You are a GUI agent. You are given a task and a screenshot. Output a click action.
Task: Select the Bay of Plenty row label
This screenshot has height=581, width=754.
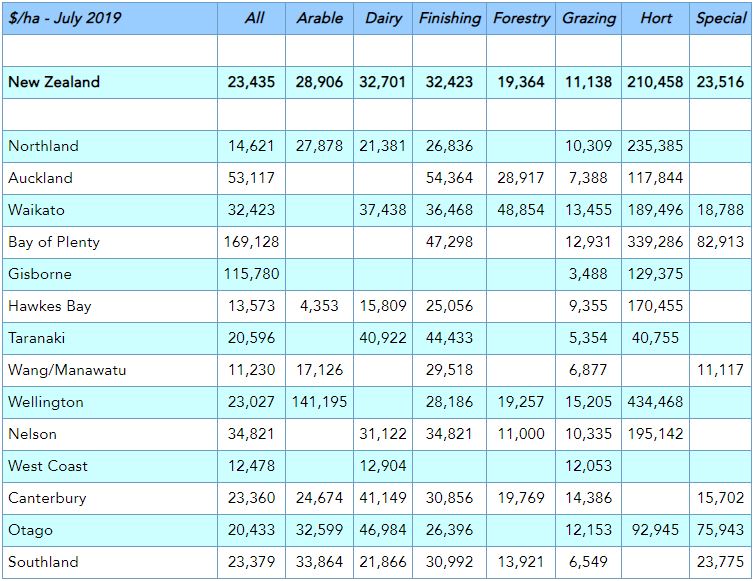tap(54, 242)
